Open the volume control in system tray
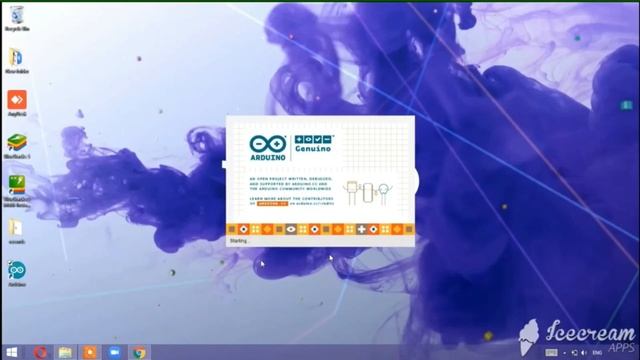This screenshot has width=640, height=360. (x=584, y=353)
